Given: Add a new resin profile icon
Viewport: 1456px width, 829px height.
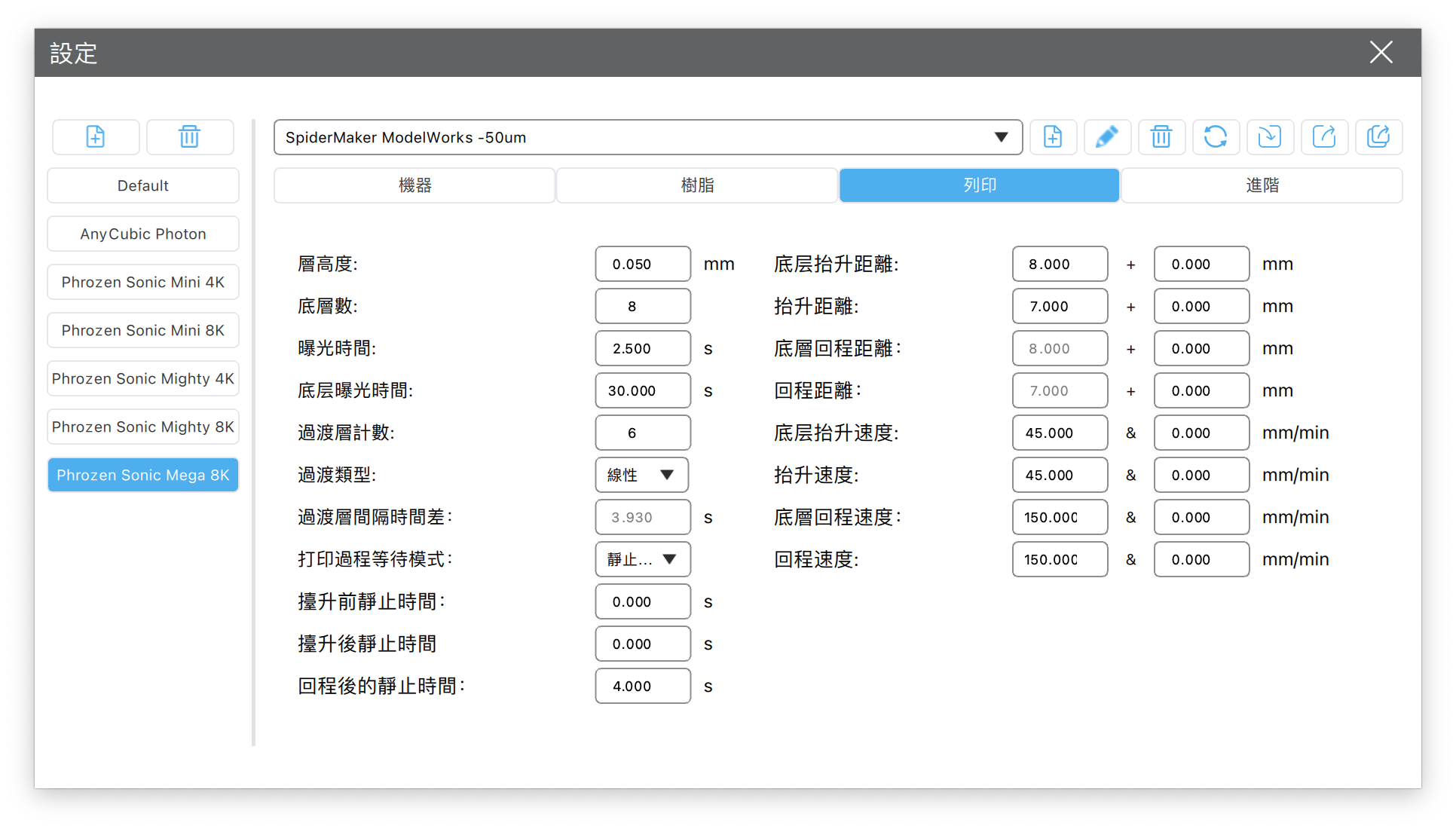Looking at the screenshot, I should [x=1053, y=137].
